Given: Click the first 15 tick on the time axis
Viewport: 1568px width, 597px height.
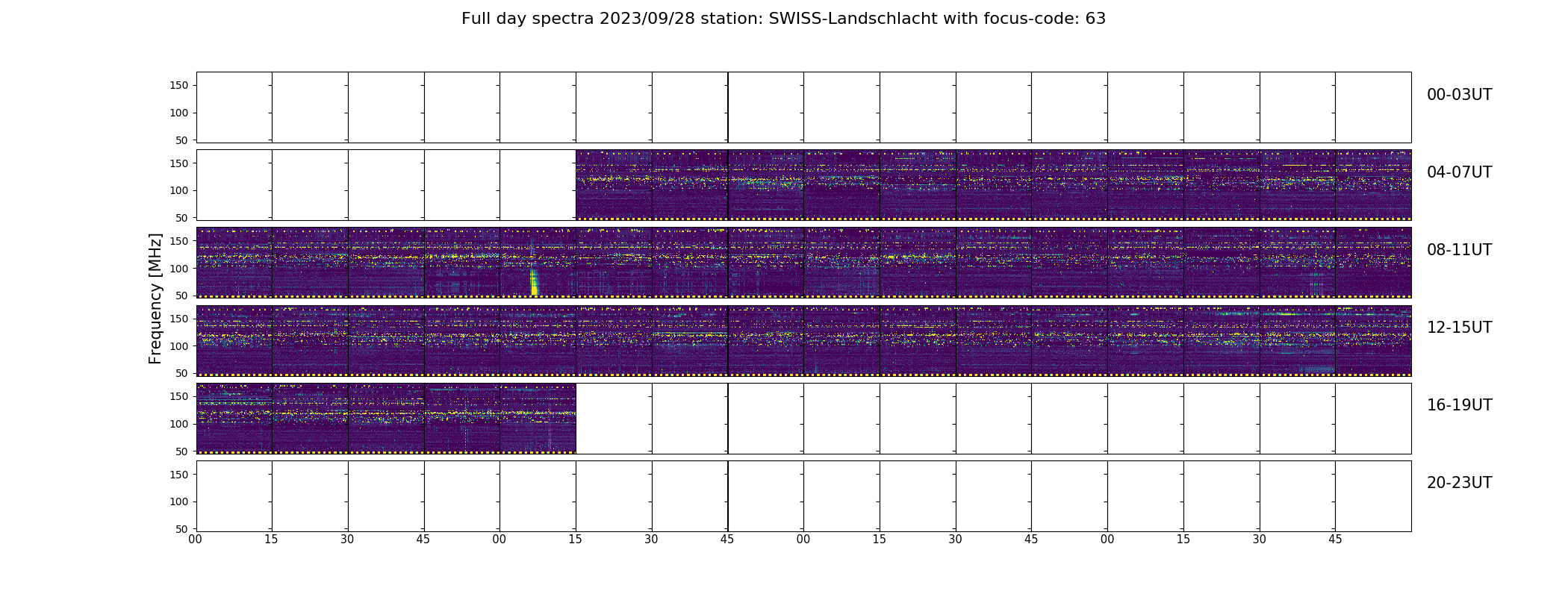Looking at the screenshot, I should point(272,540).
